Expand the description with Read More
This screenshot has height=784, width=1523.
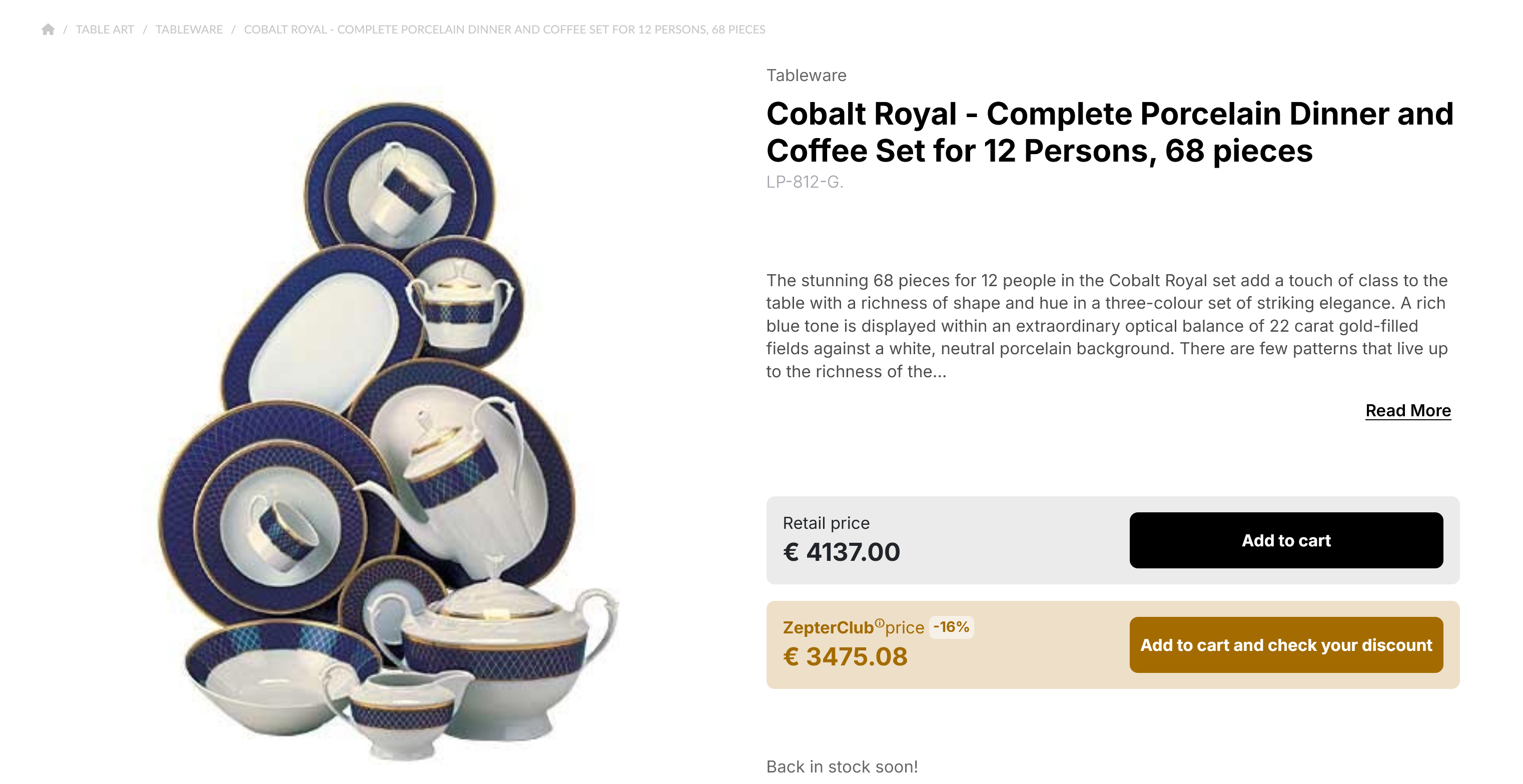[1407, 410]
